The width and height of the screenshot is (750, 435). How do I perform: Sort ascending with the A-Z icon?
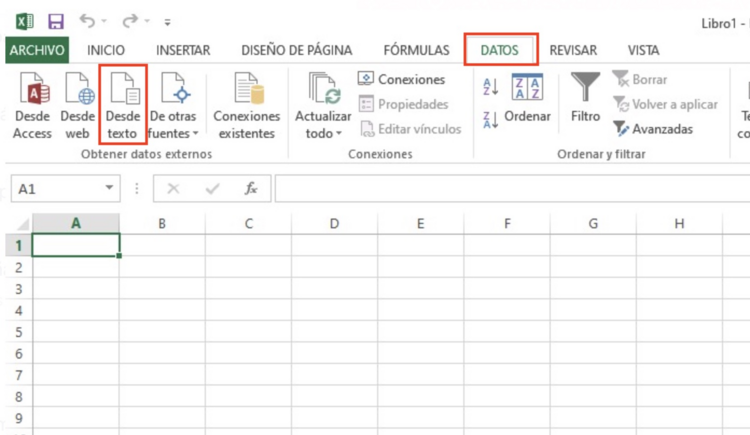pos(491,87)
